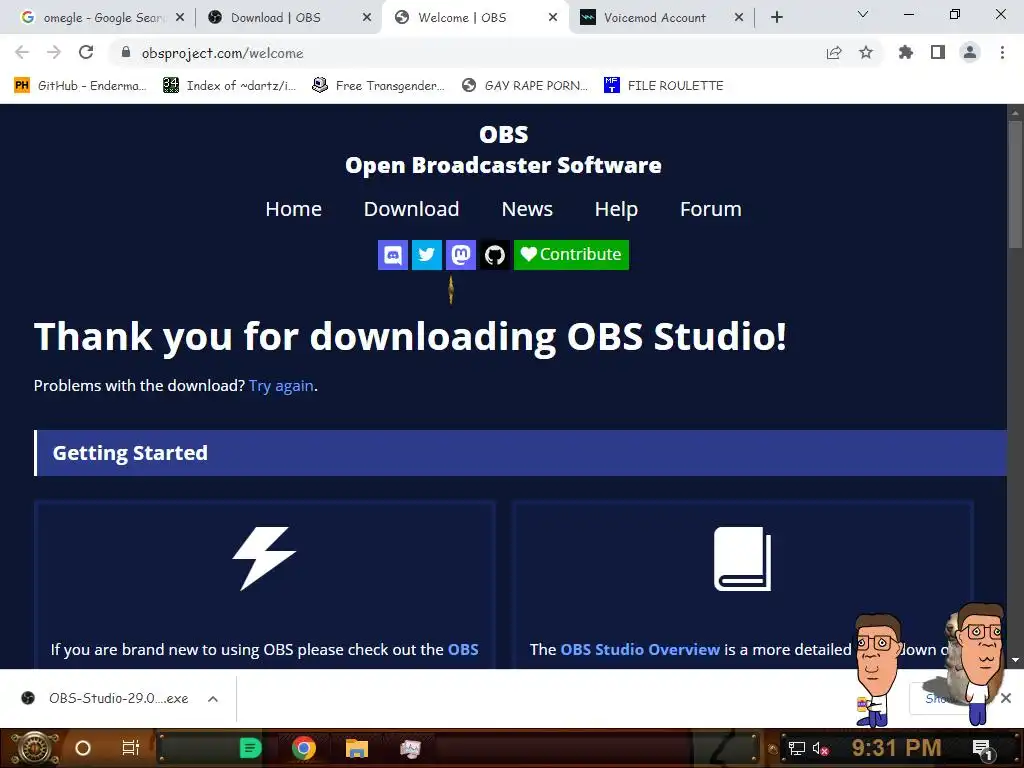The width and height of the screenshot is (1024, 768).
Task: Go to Home in the OBS navigation
Action: tap(293, 209)
